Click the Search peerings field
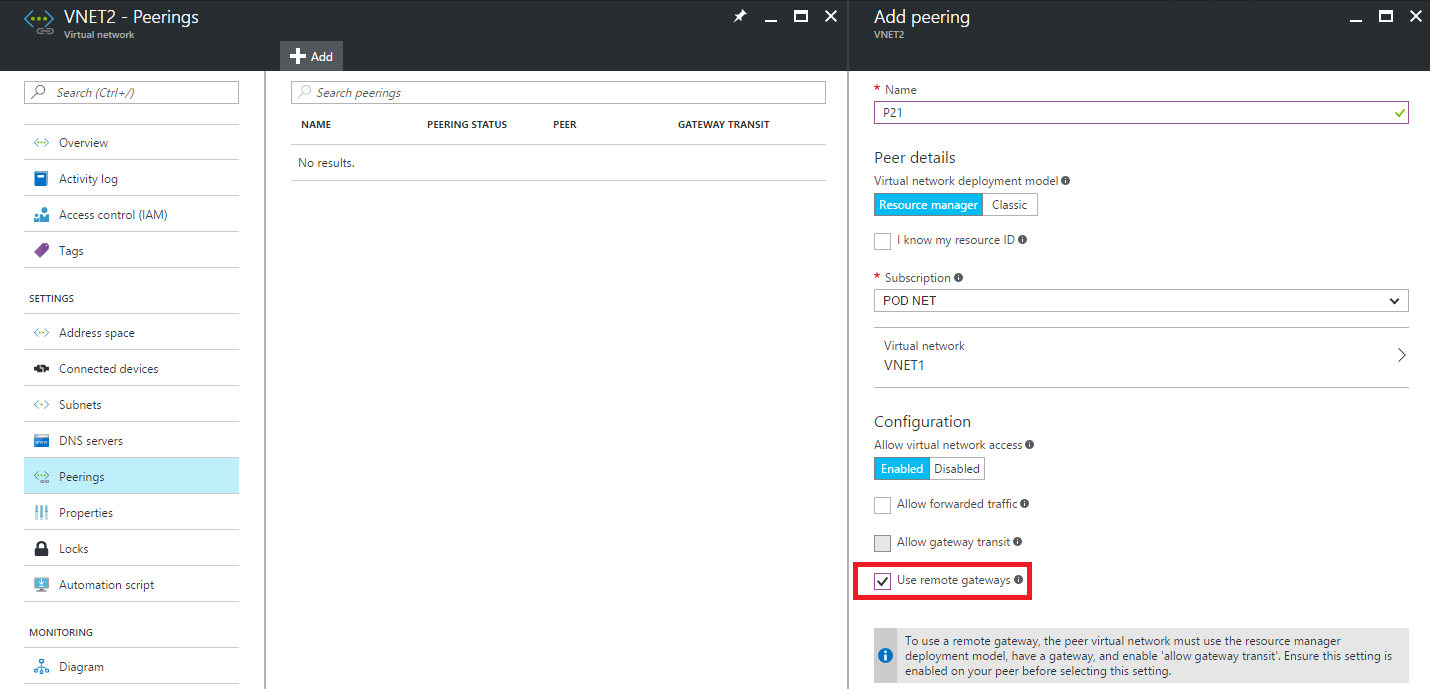 coord(558,93)
